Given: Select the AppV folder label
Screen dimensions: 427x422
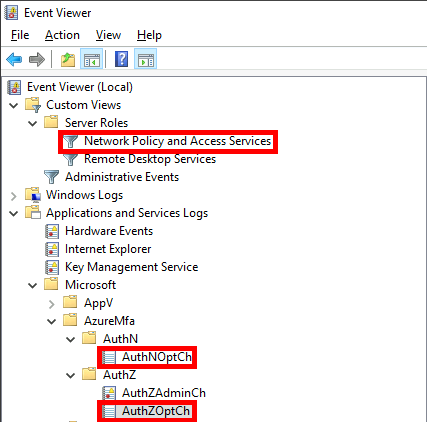Looking at the screenshot, I should (x=98, y=303).
